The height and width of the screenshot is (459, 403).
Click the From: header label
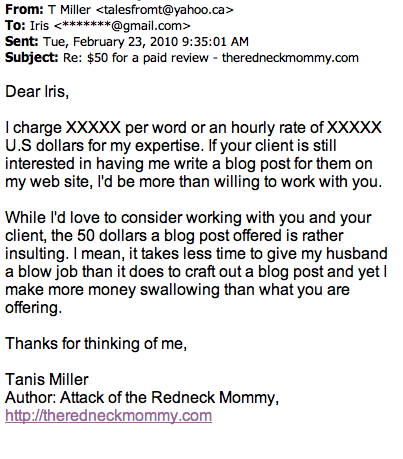(x=24, y=10)
